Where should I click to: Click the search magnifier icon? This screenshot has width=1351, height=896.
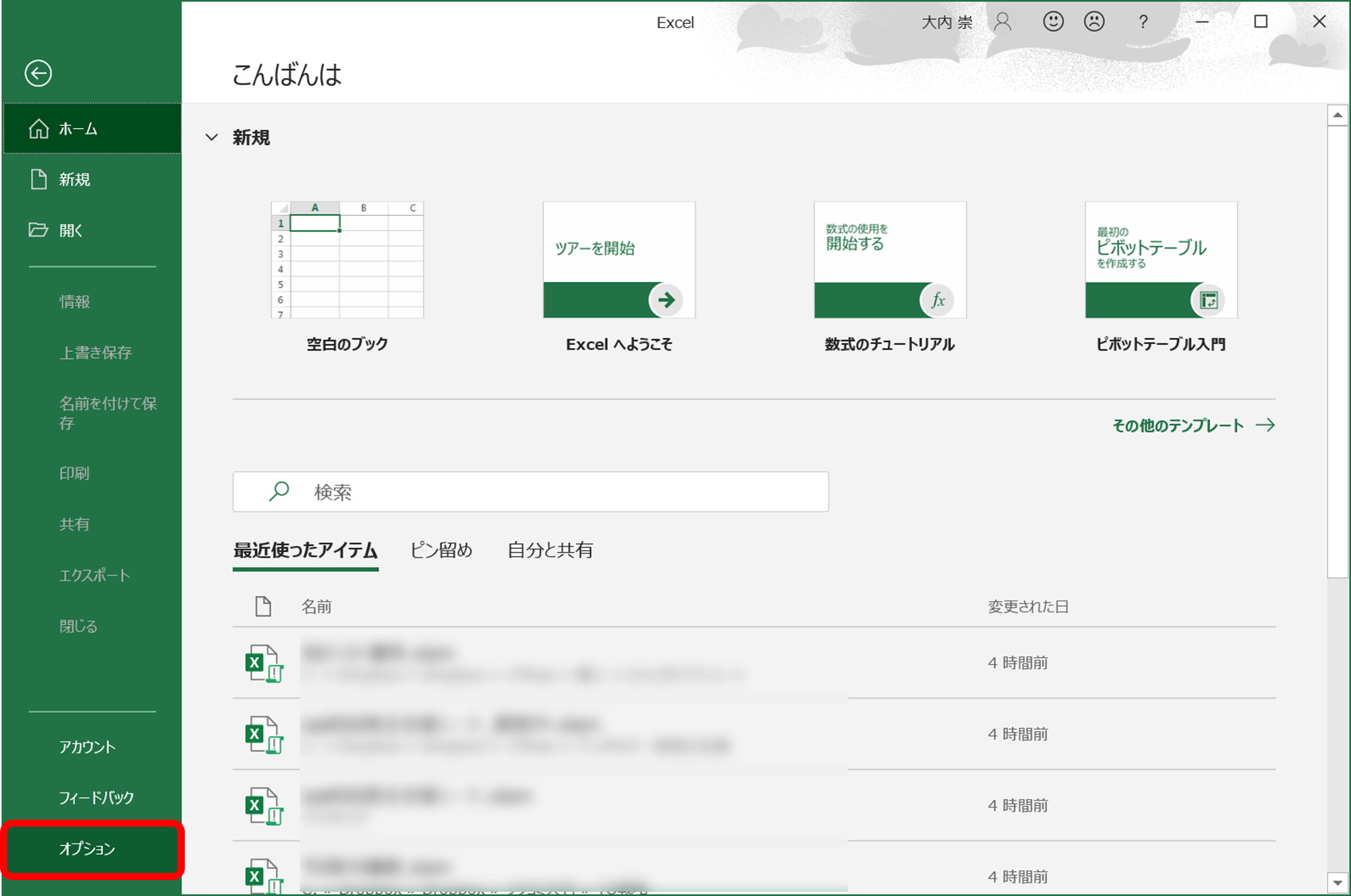pos(279,491)
